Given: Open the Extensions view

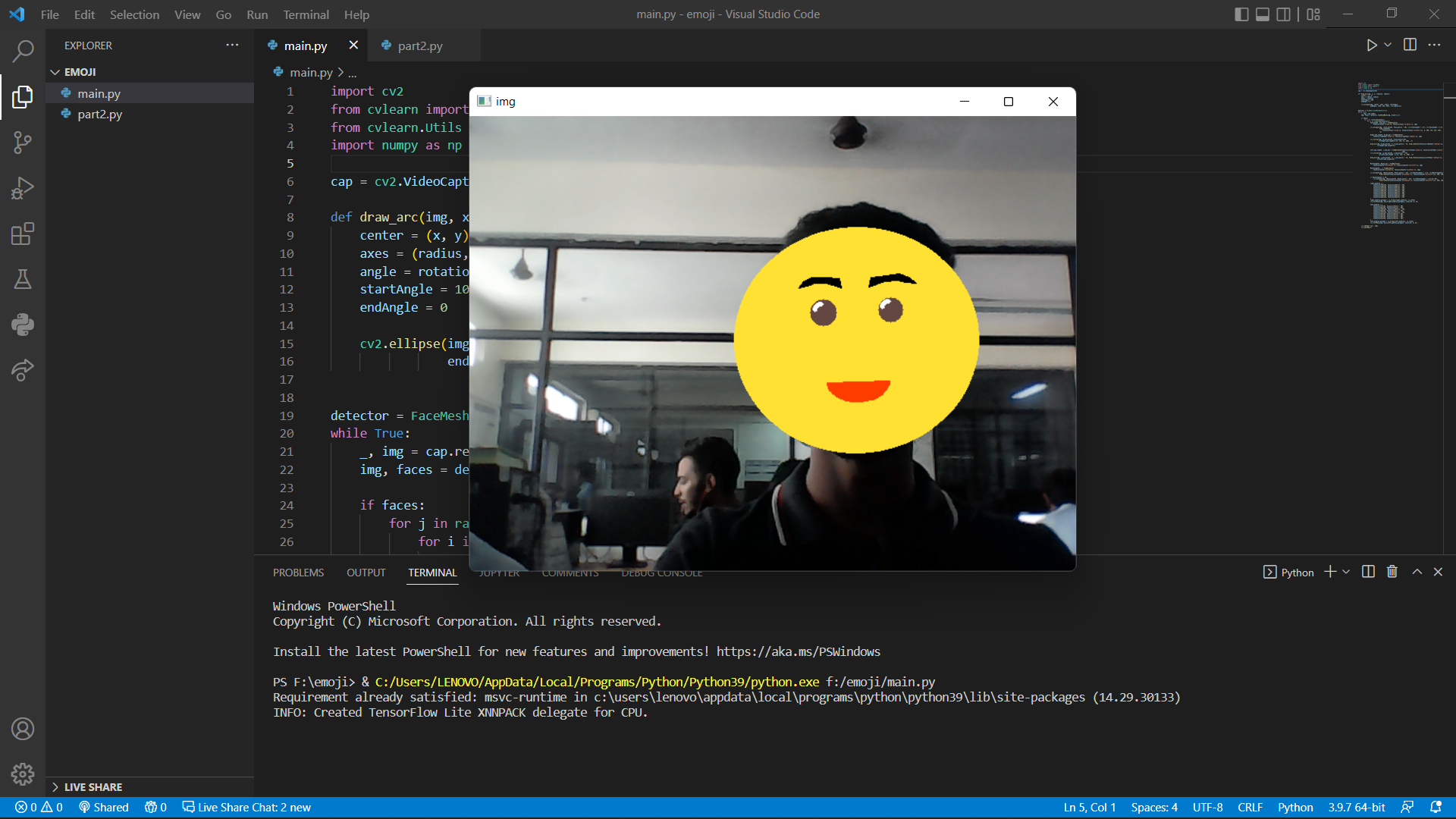Looking at the screenshot, I should pyautogui.click(x=23, y=234).
